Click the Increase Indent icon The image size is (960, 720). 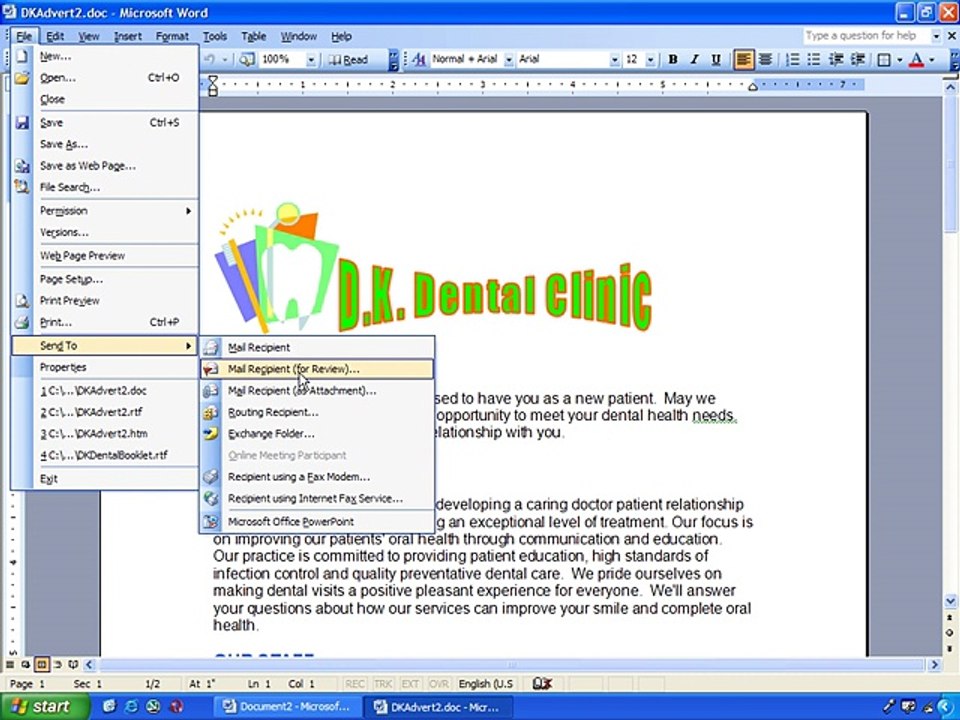(x=858, y=59)
